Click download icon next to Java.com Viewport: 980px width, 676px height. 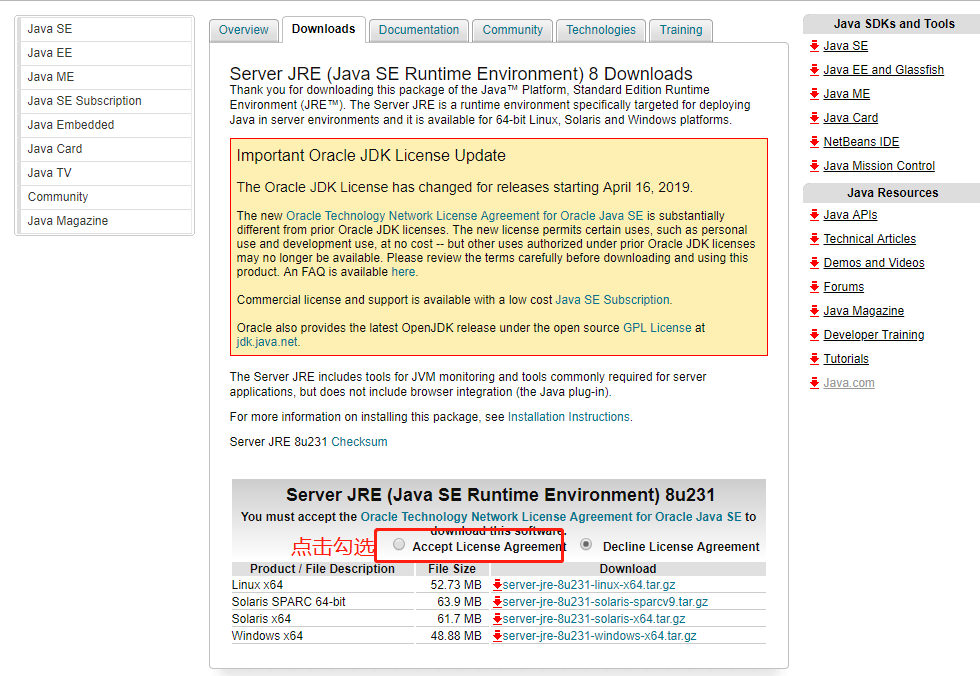point(815,382)
